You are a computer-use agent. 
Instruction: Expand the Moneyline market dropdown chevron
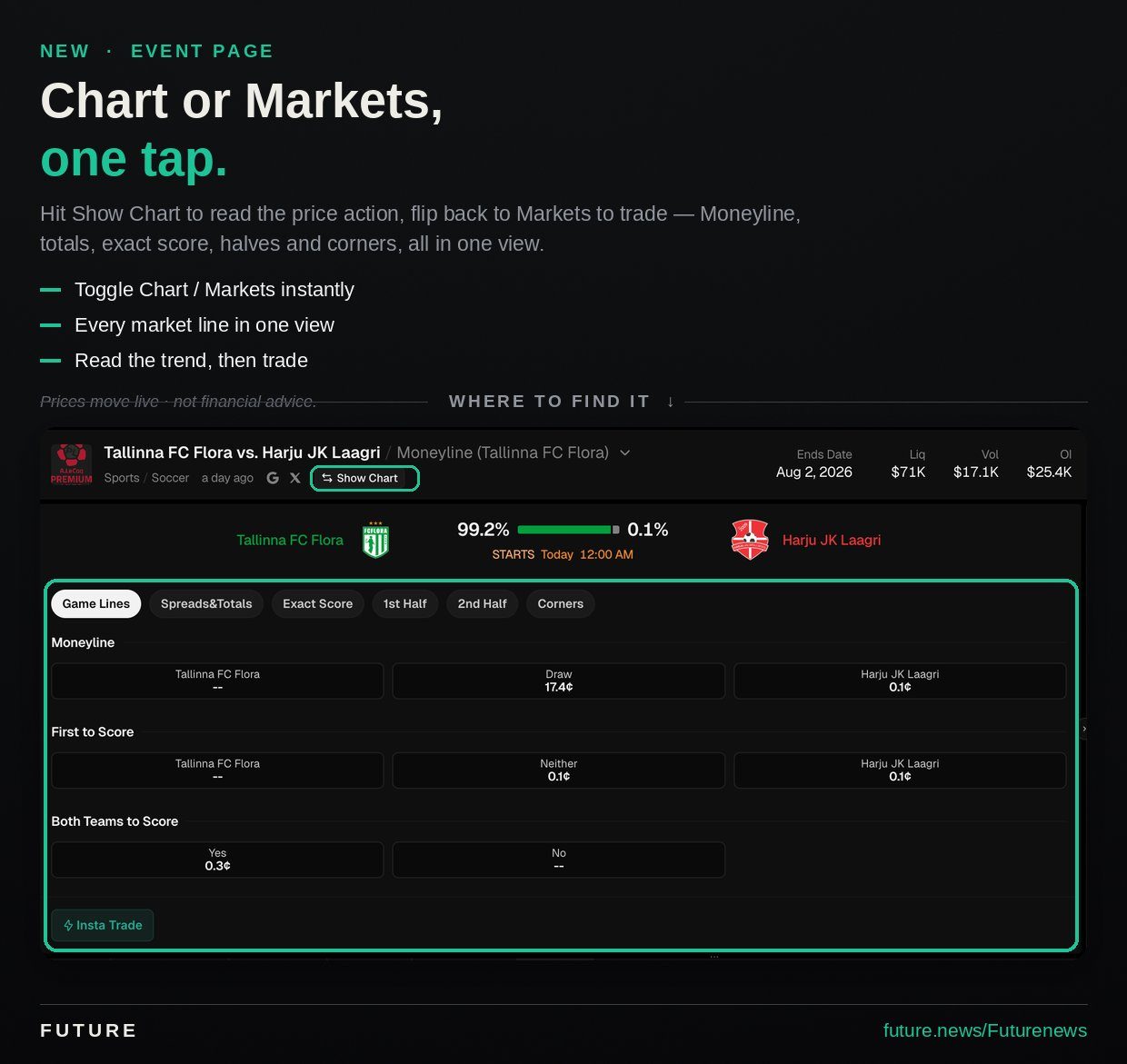click(624, 452)
